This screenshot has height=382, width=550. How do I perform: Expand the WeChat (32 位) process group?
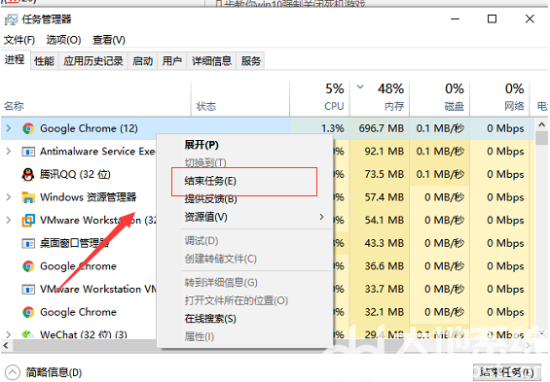[9, 334]
